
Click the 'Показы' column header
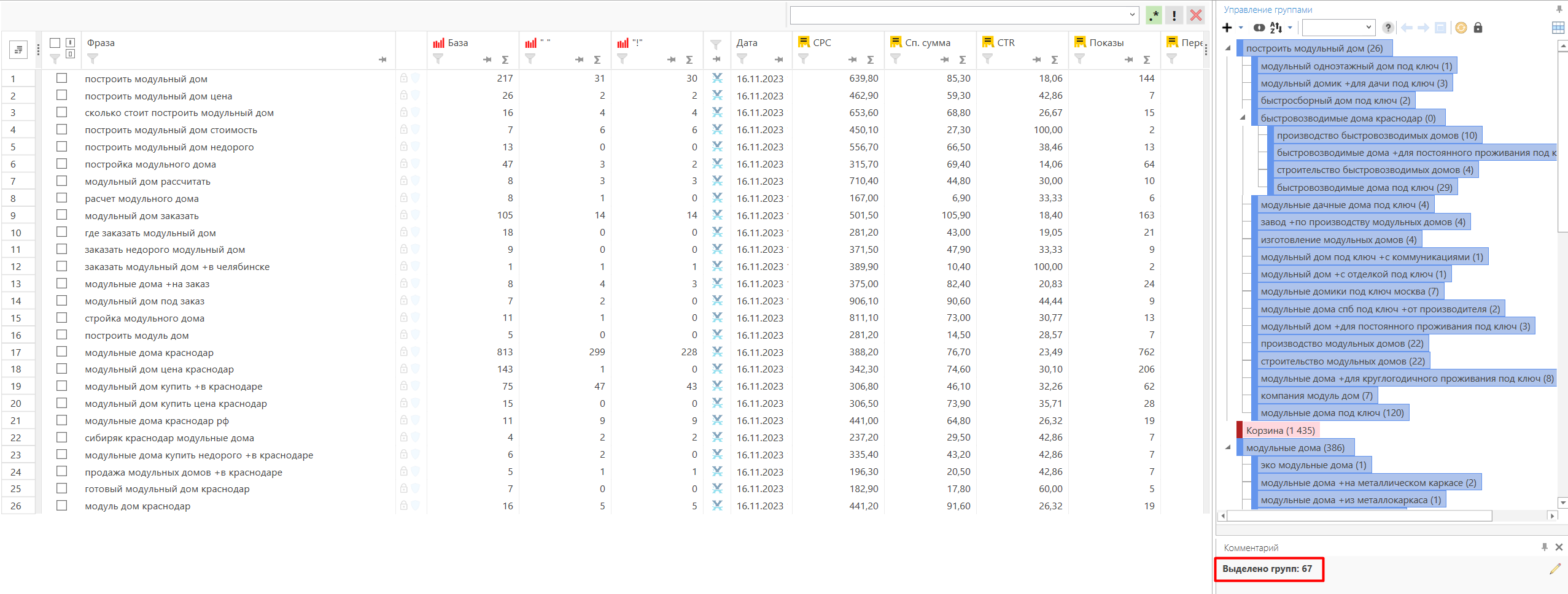(x=1106, y=43)
